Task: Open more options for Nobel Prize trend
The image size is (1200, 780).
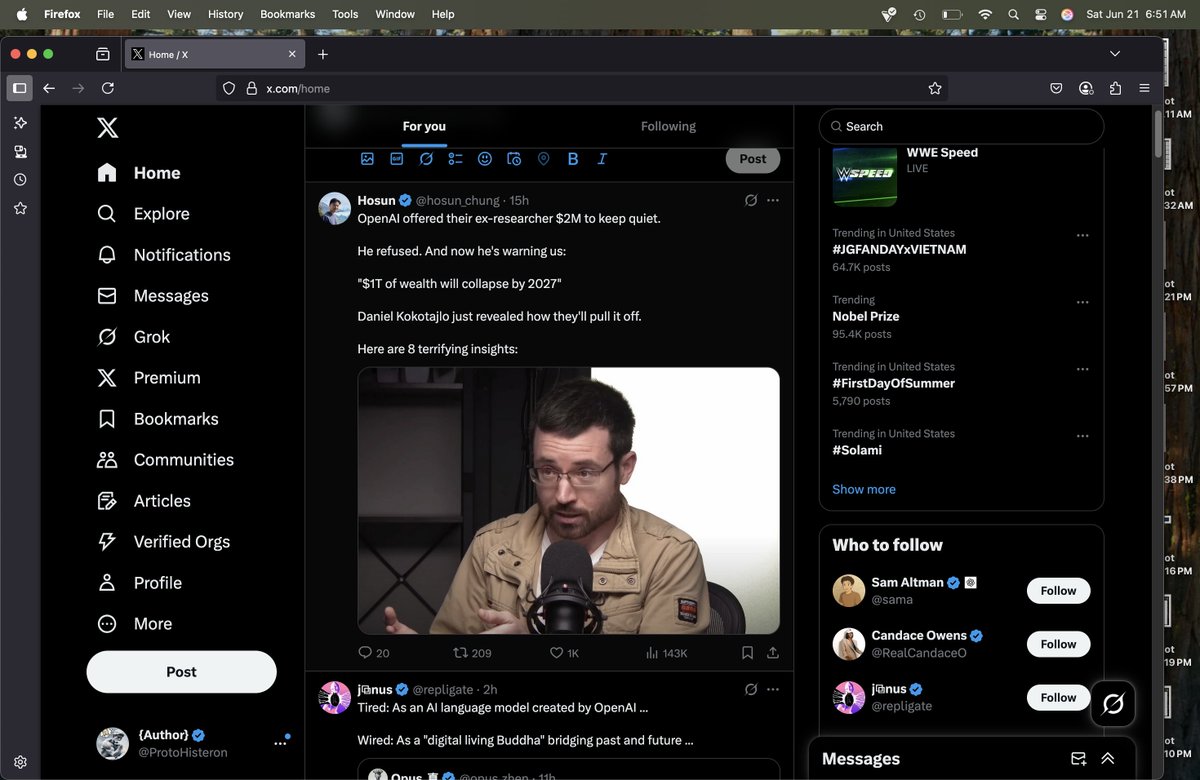Action: point(1082,302)
